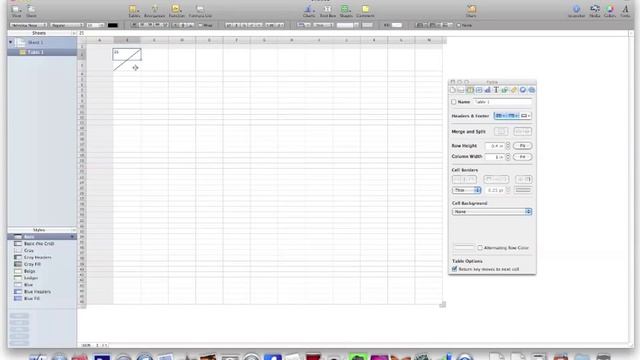This screenshot has width=640, height=360.
Task: Click the table Name text field
Action: pos(502,102)
